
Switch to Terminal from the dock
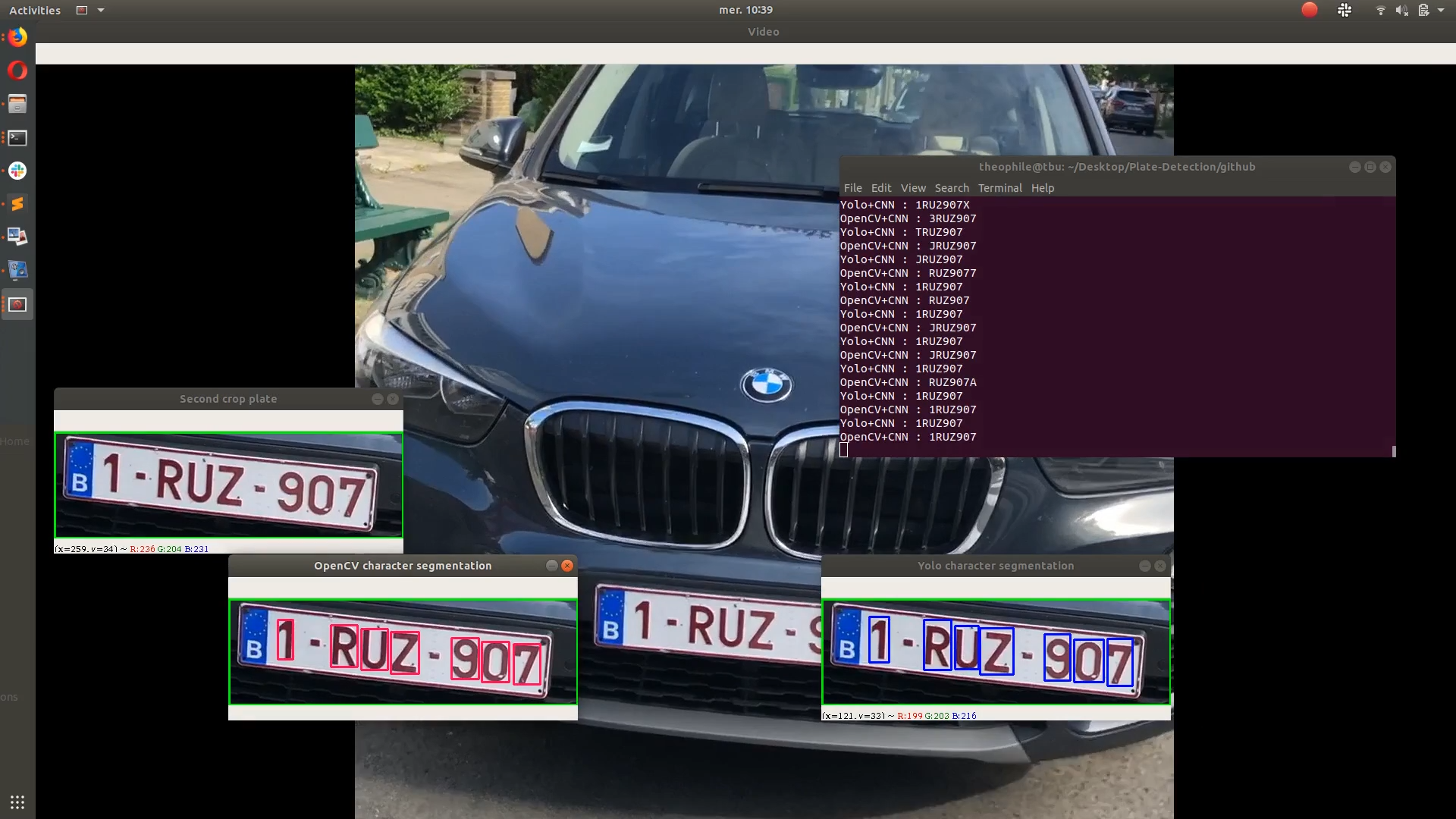(17, 137)
